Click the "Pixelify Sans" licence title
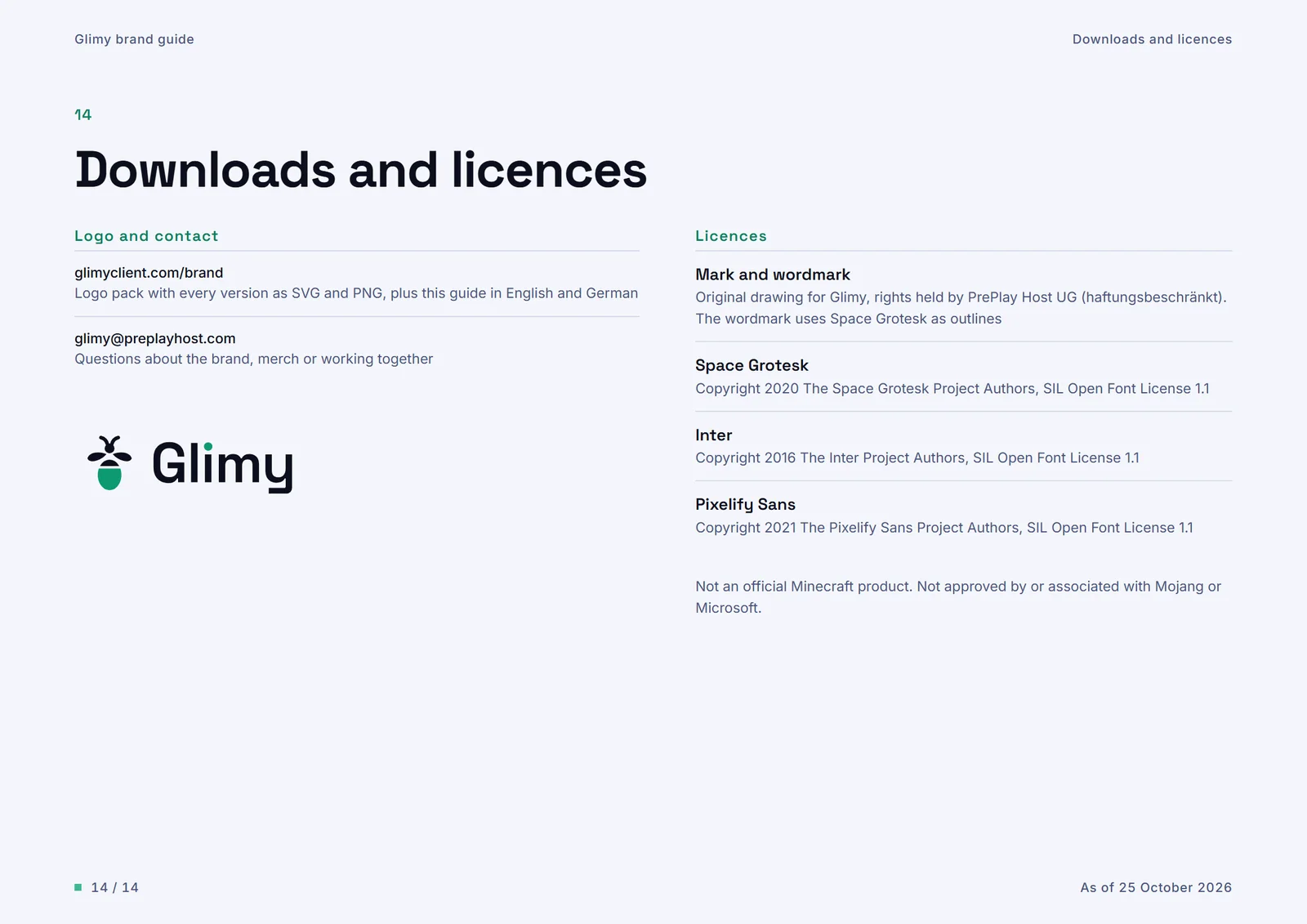 745,505
